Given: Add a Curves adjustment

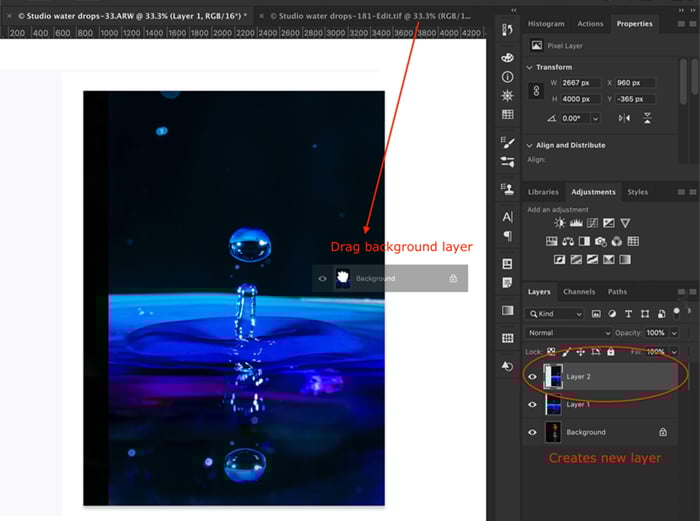Looking at the screenshot, I should pyautogui.click(x=592, y=223).
